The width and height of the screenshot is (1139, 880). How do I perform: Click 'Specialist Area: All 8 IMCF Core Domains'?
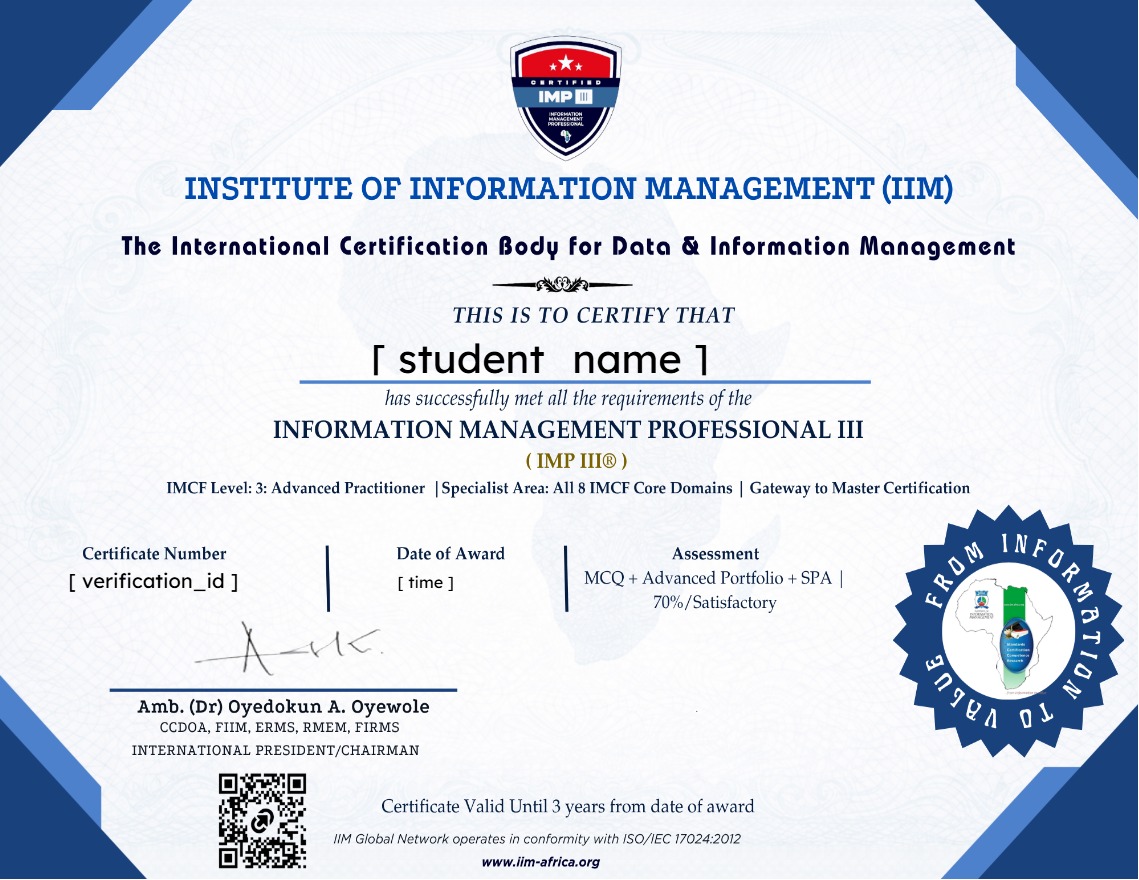(x=587, y=488)
